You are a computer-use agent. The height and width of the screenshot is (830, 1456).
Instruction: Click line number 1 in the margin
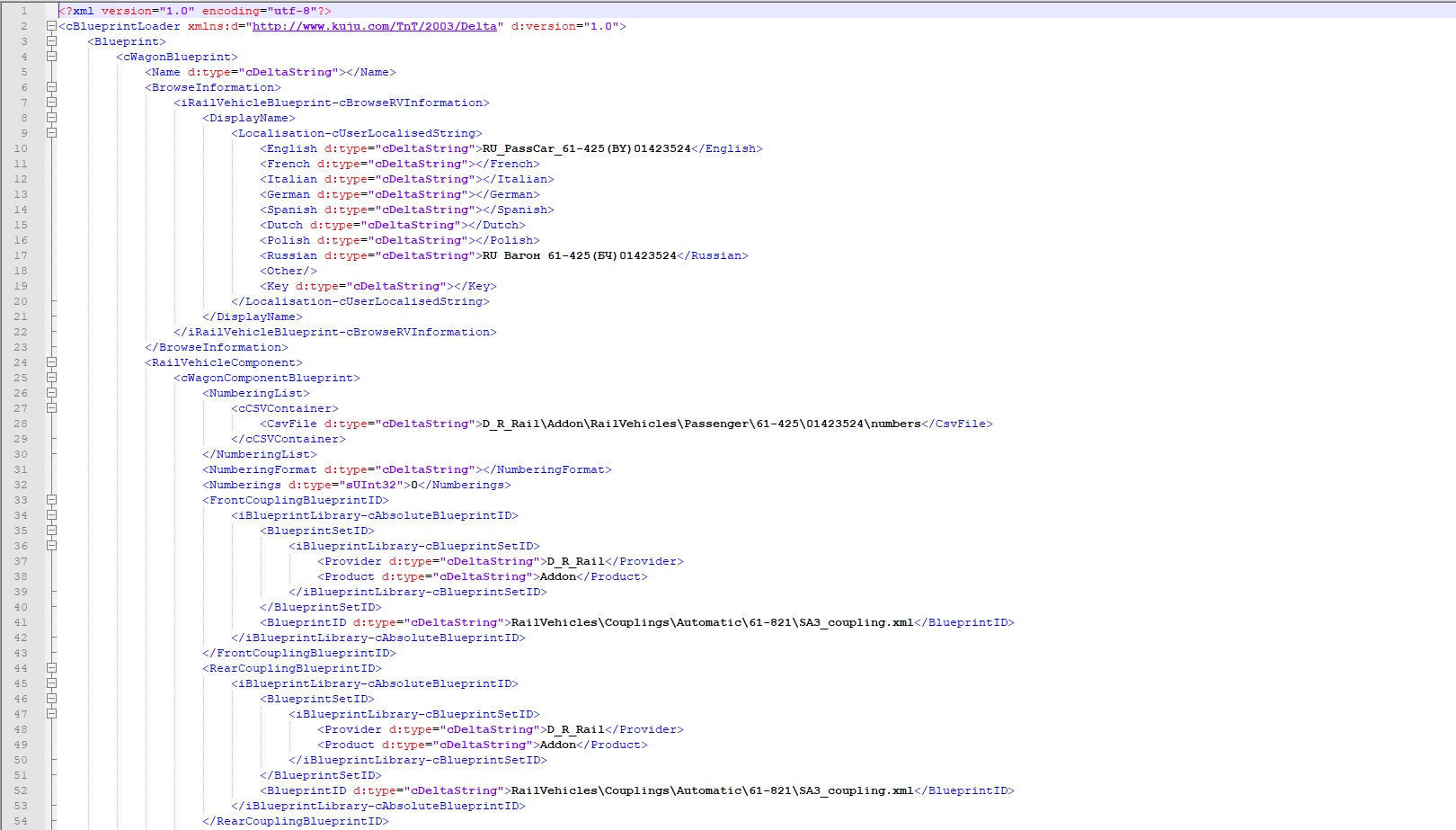23,11
